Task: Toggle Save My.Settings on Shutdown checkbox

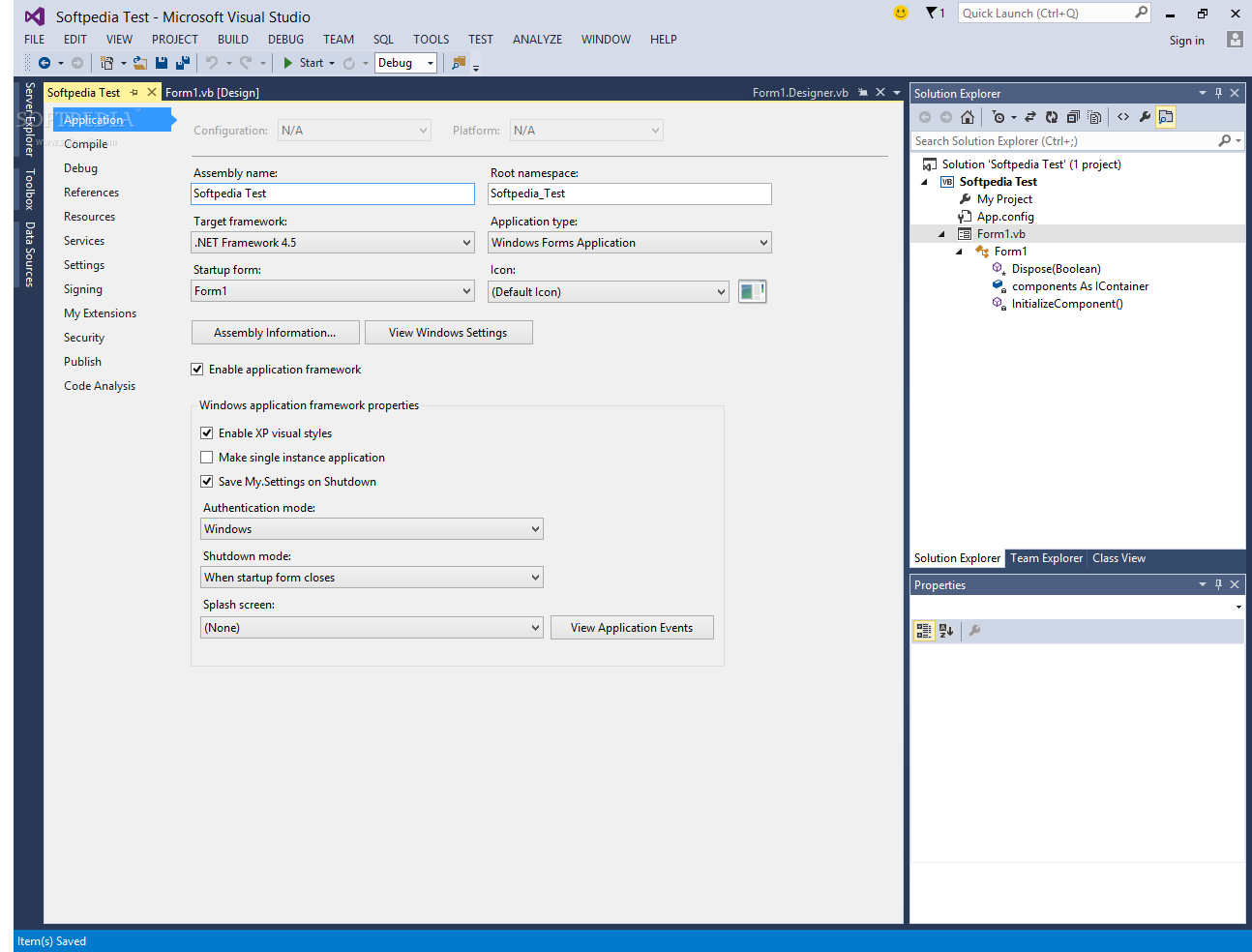Action: [207, 482]
